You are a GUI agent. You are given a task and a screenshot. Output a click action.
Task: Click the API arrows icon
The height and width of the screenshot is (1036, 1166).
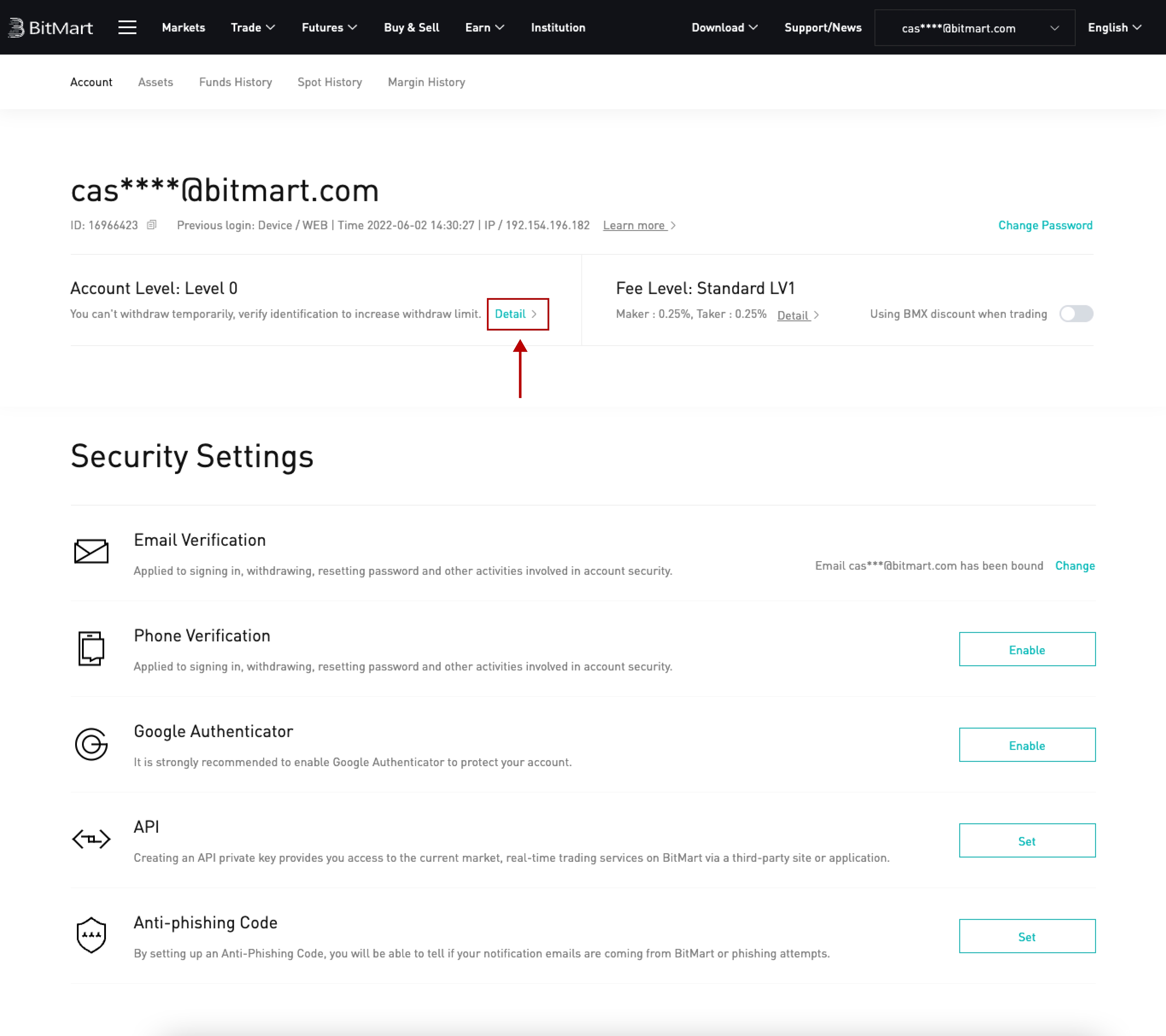coord(91,839)
